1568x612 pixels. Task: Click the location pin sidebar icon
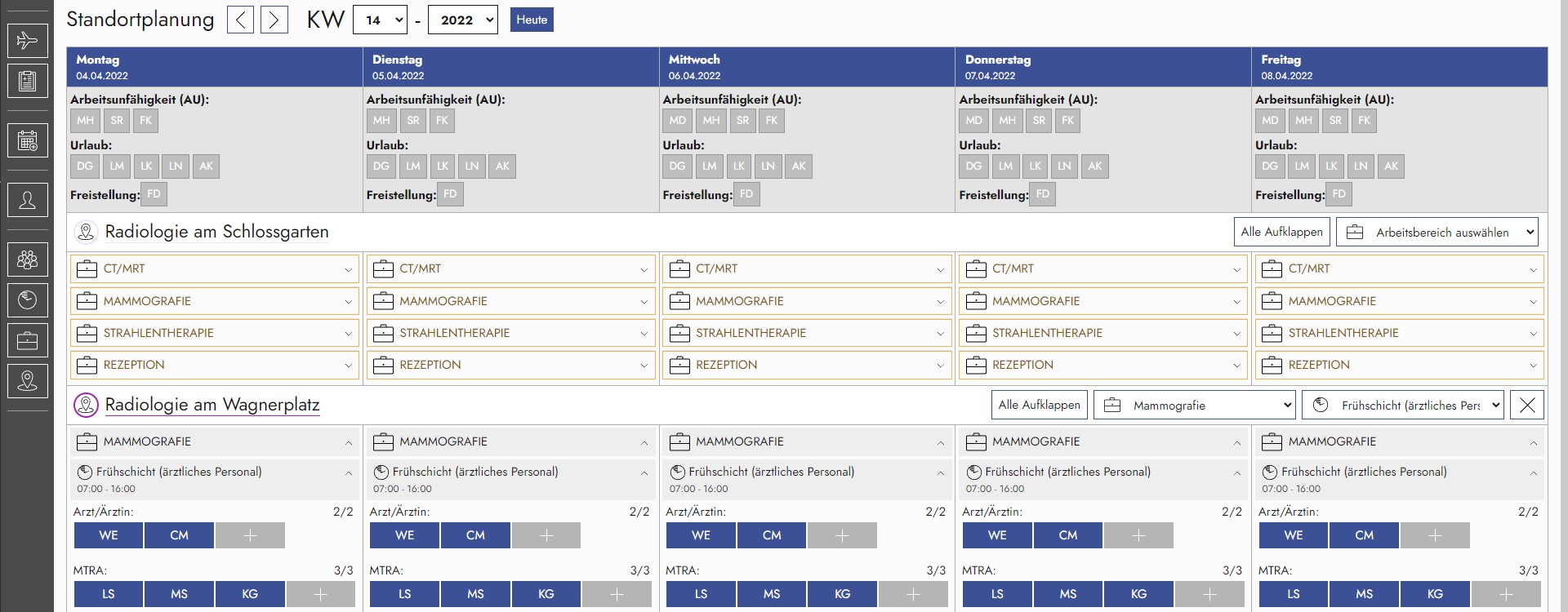[x=27, y=380]
